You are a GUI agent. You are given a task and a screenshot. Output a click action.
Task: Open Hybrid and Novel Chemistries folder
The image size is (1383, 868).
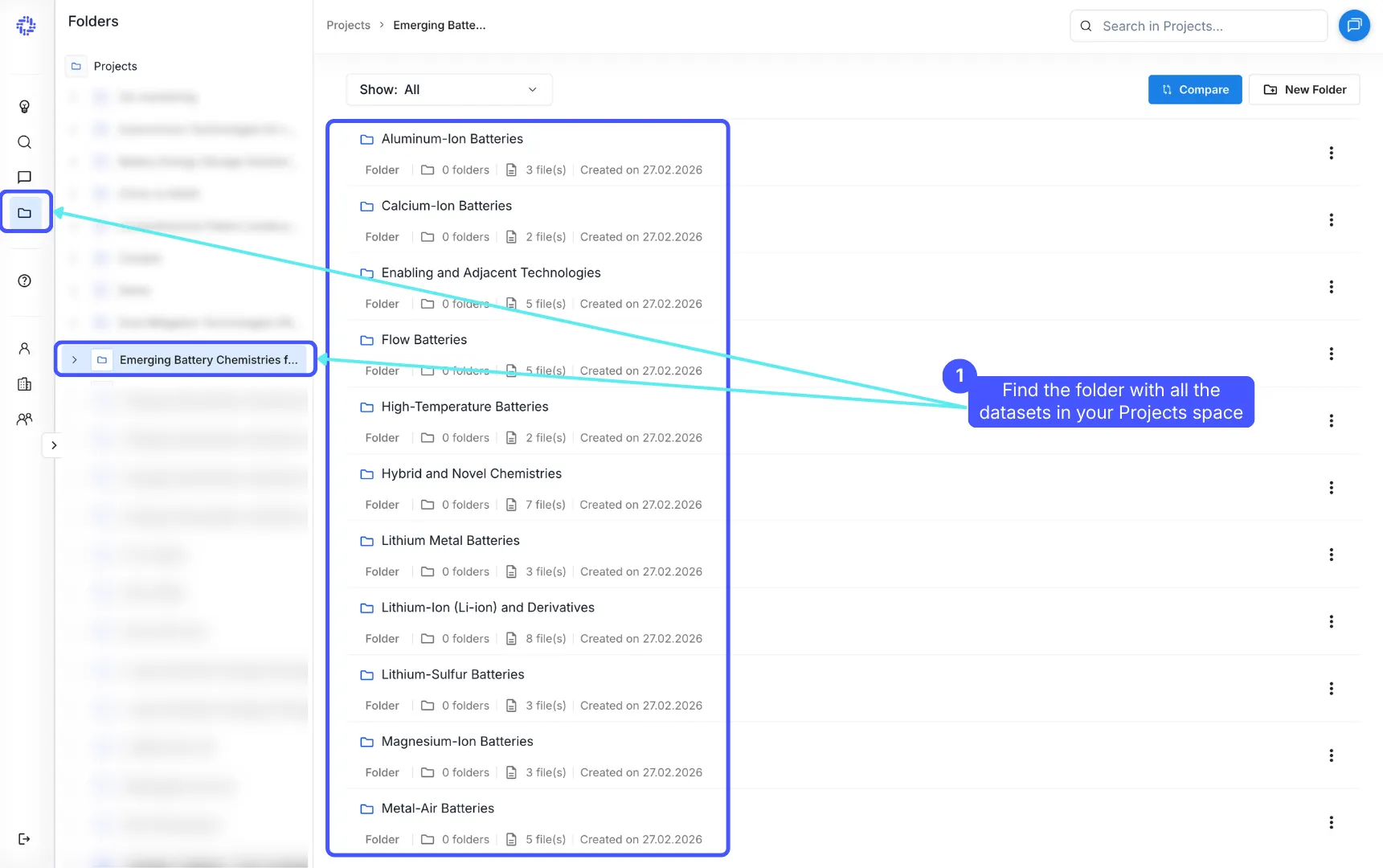[471, 473]
